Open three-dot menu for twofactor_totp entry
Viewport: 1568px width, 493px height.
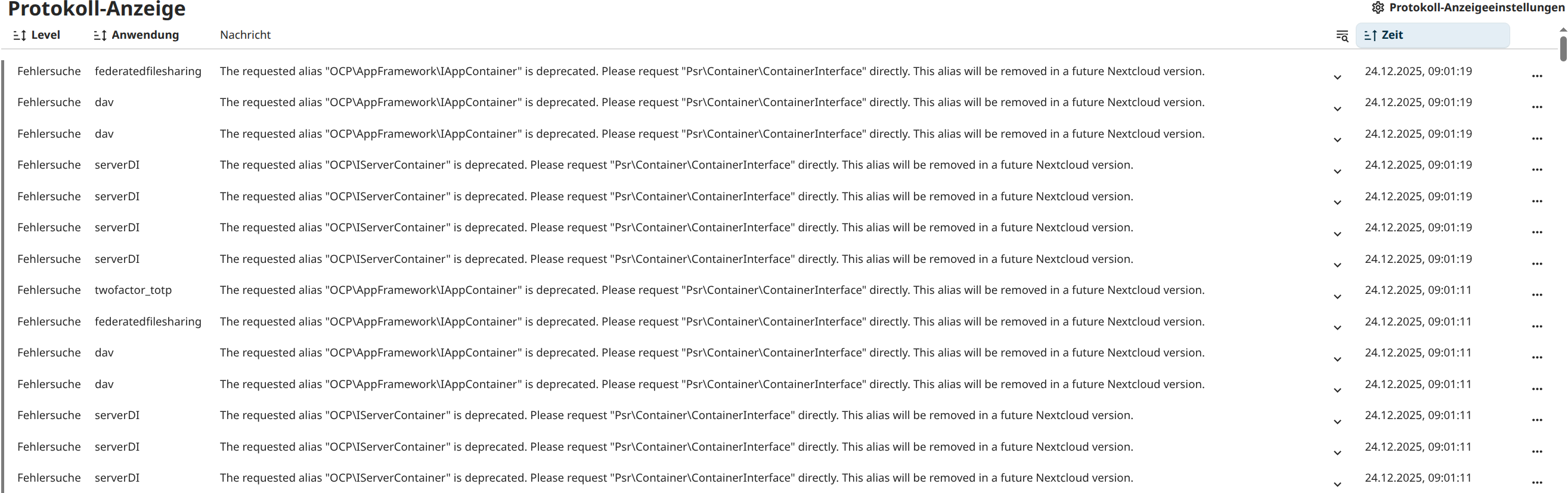1537,294
